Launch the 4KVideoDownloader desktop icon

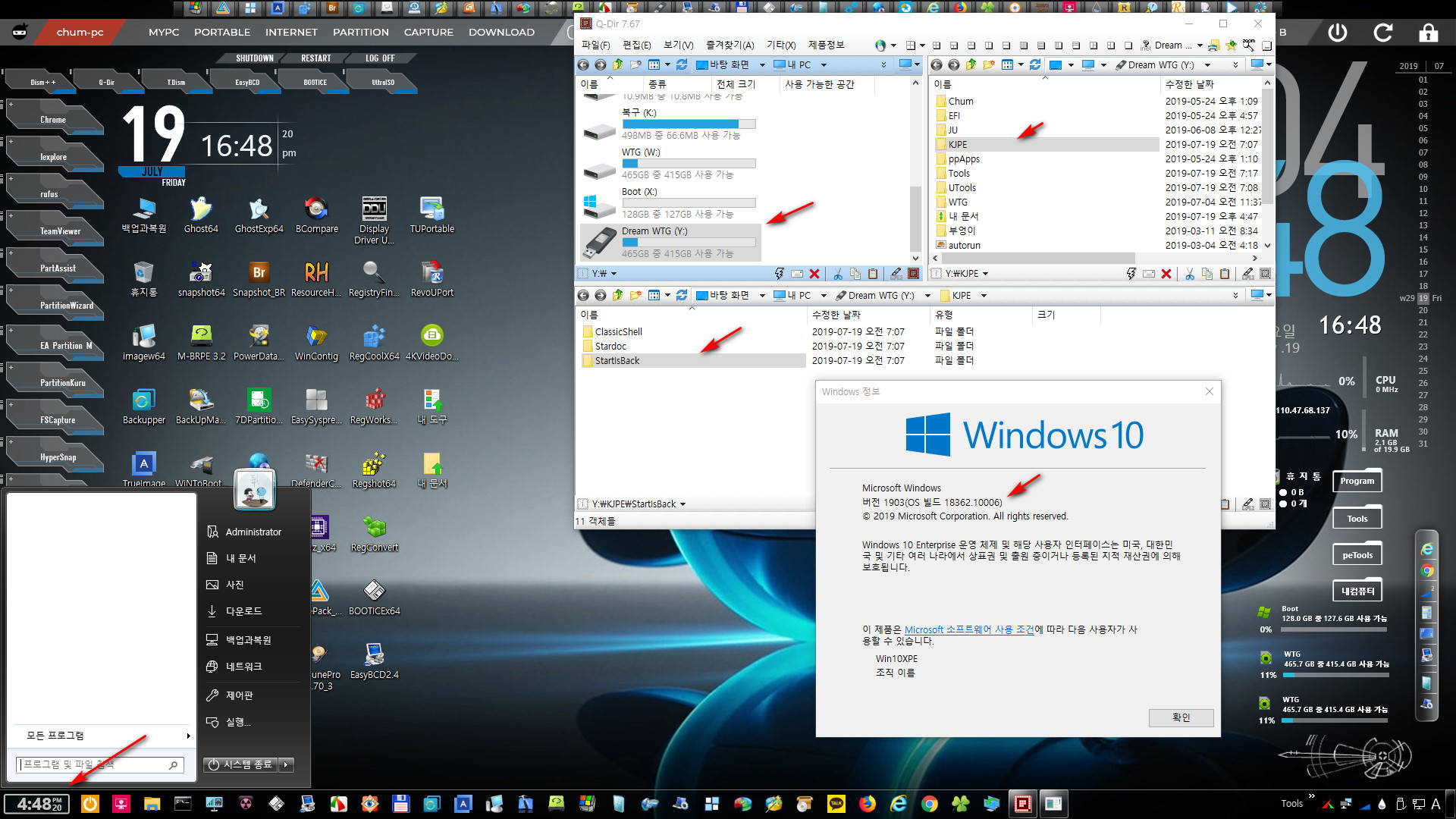(x=431, y=342)
